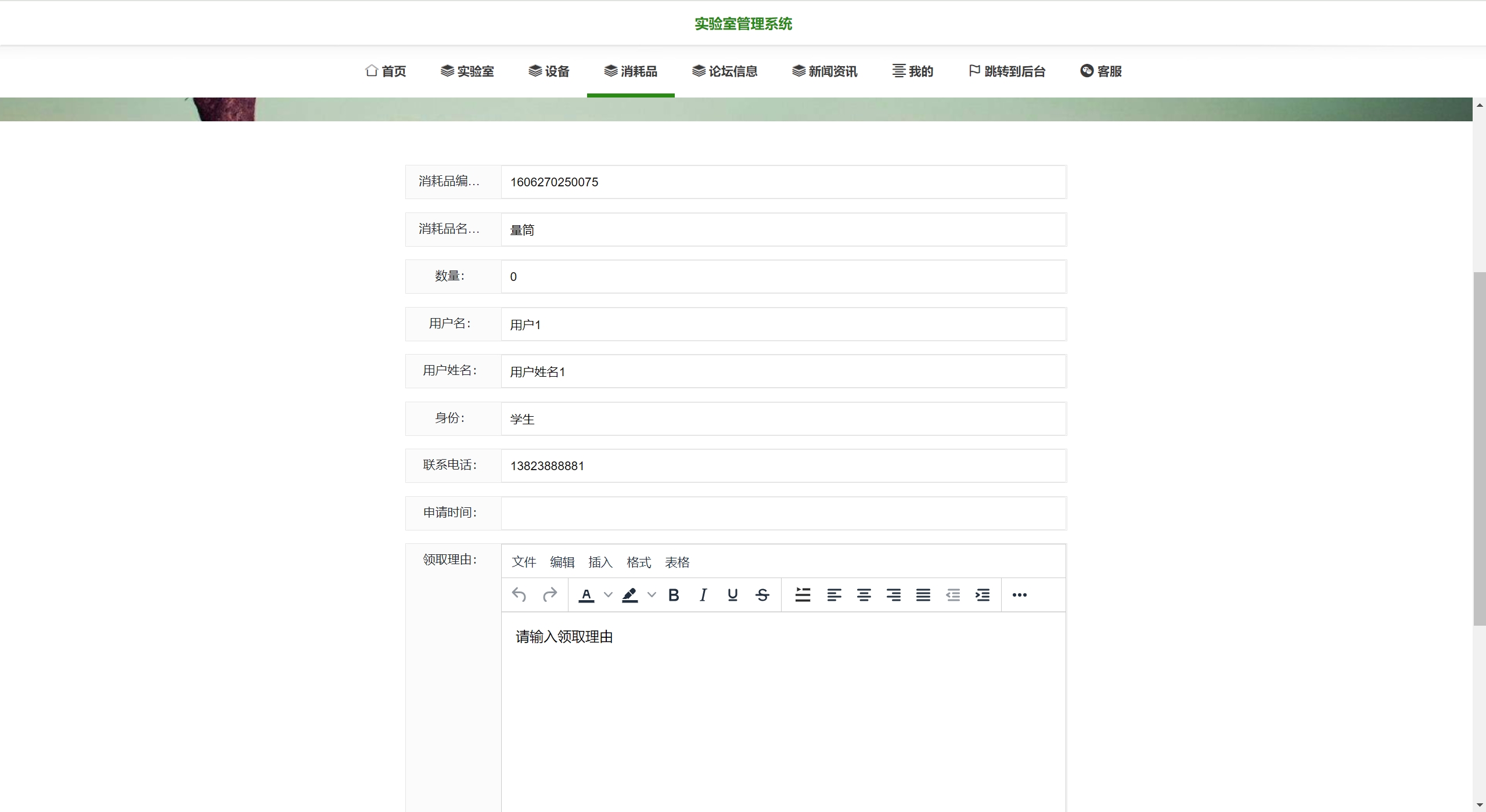Go to 论坛信息 navigation link
The height and width of the screenshot is (812, 1486).
coord(725,71)
